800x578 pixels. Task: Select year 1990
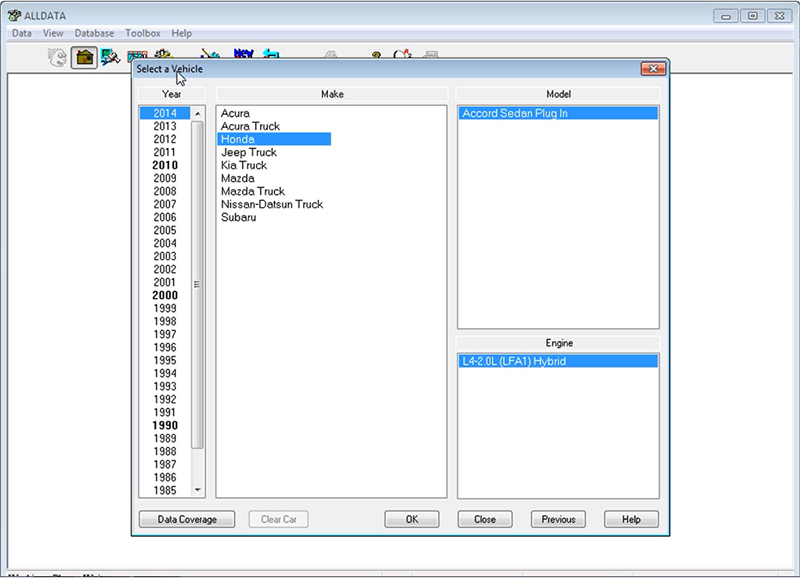[x=165, y=425]
